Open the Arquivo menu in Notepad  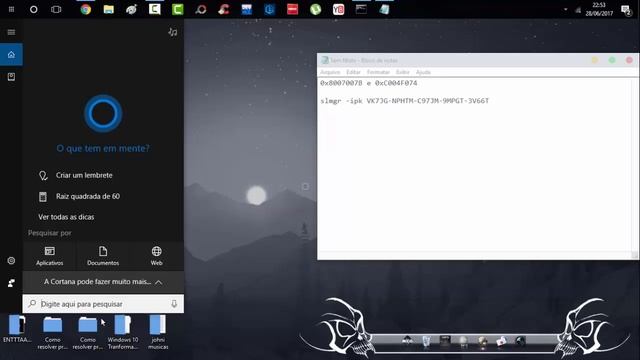pos(330,72)
